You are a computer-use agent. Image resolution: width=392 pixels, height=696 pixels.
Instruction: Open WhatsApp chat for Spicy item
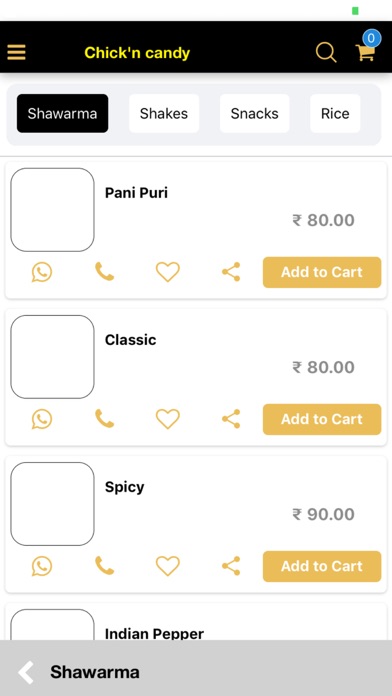pyautogui.click(x=42, y=566)
